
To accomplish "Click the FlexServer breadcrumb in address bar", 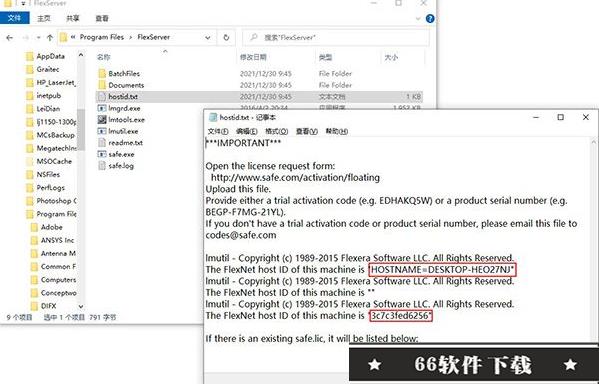I will pos(154,37).
